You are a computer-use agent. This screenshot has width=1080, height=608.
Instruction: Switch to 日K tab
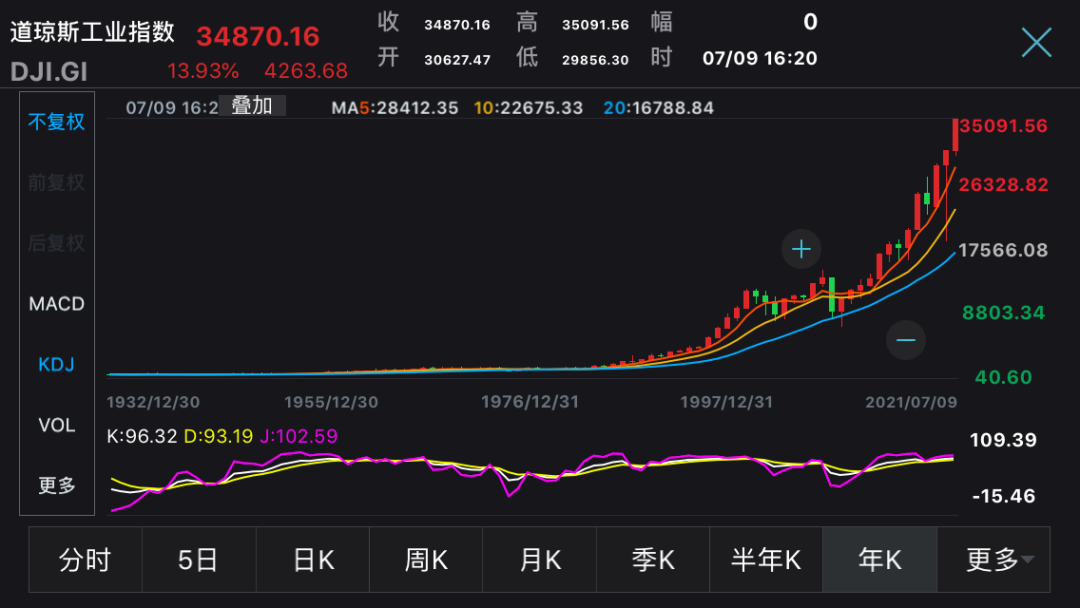(x=313, y=560)
